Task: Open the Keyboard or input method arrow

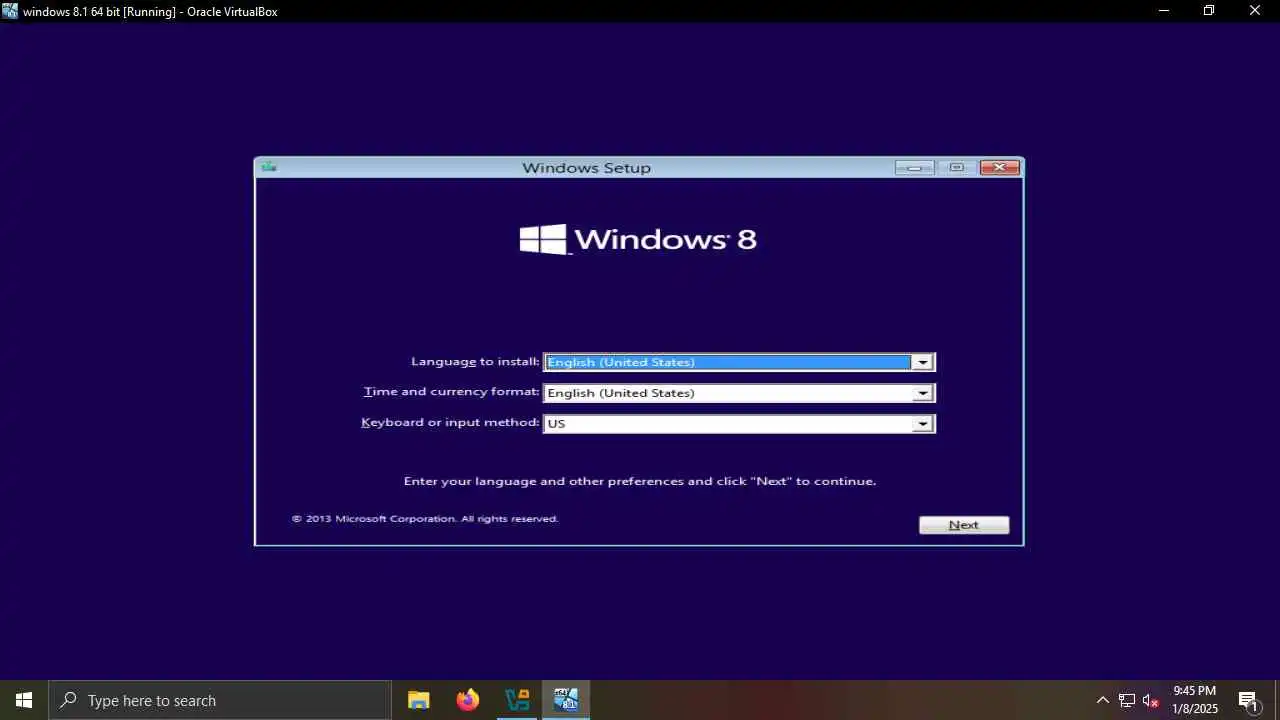Action: pos(922,424)
